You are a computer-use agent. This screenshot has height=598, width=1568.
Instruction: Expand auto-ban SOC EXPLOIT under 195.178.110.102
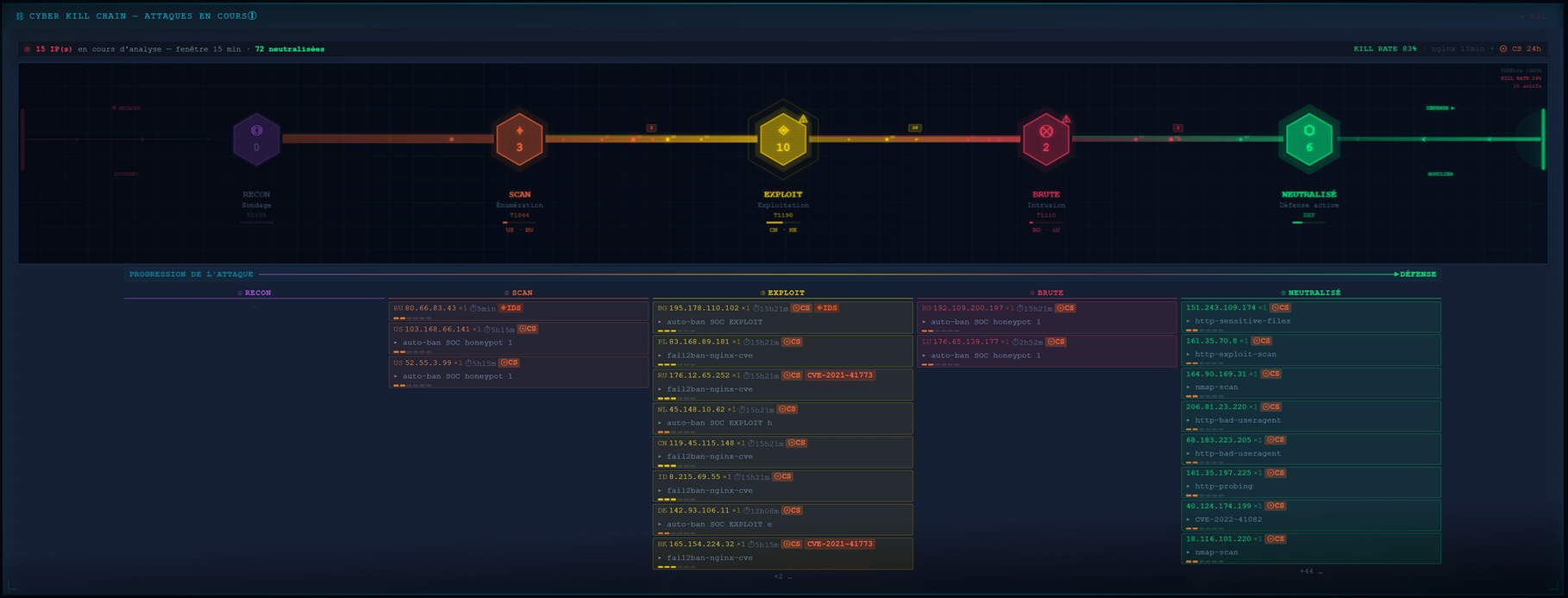[x=711, y=322]
